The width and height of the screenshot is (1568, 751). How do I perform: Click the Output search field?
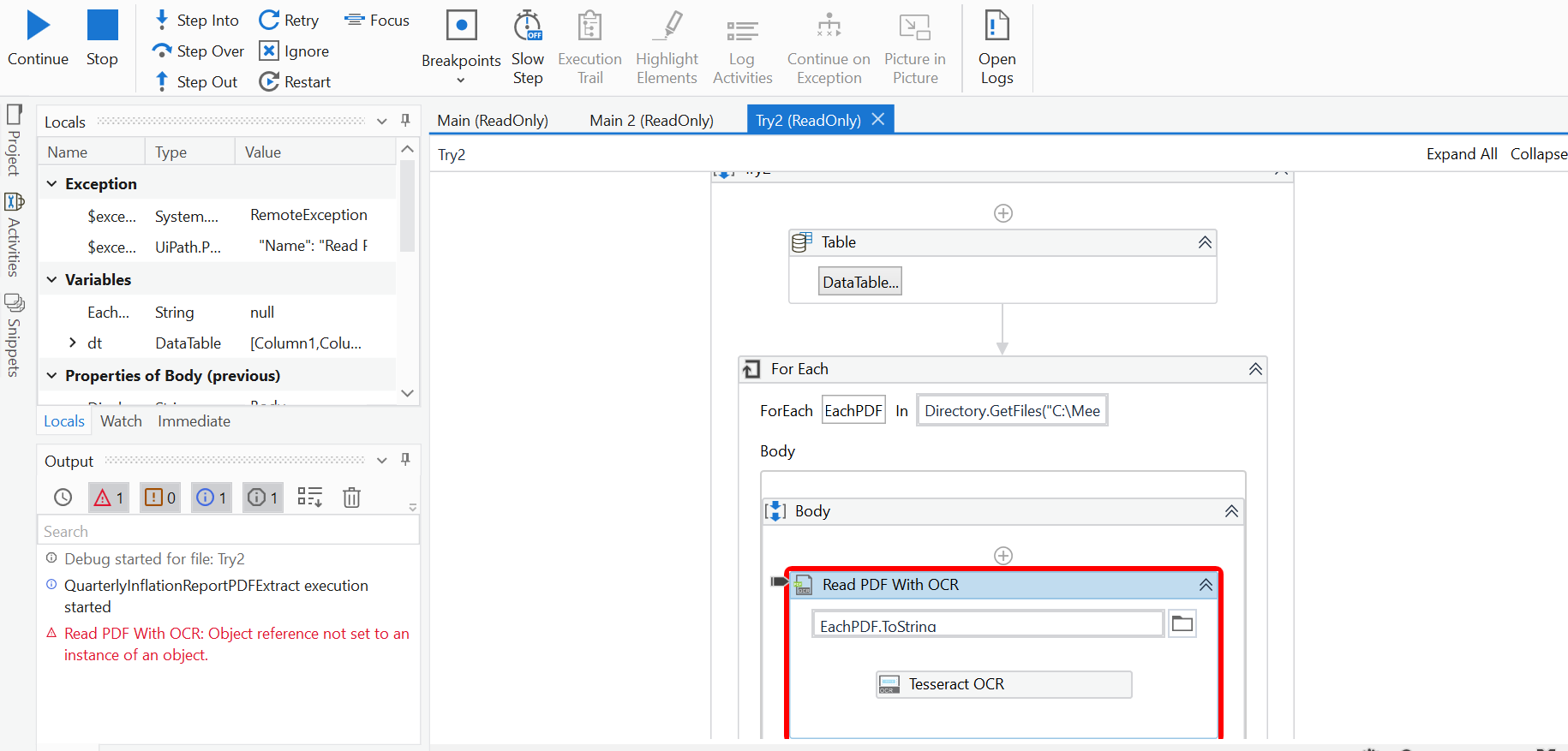pyautogui.click(x=228, y=531)
